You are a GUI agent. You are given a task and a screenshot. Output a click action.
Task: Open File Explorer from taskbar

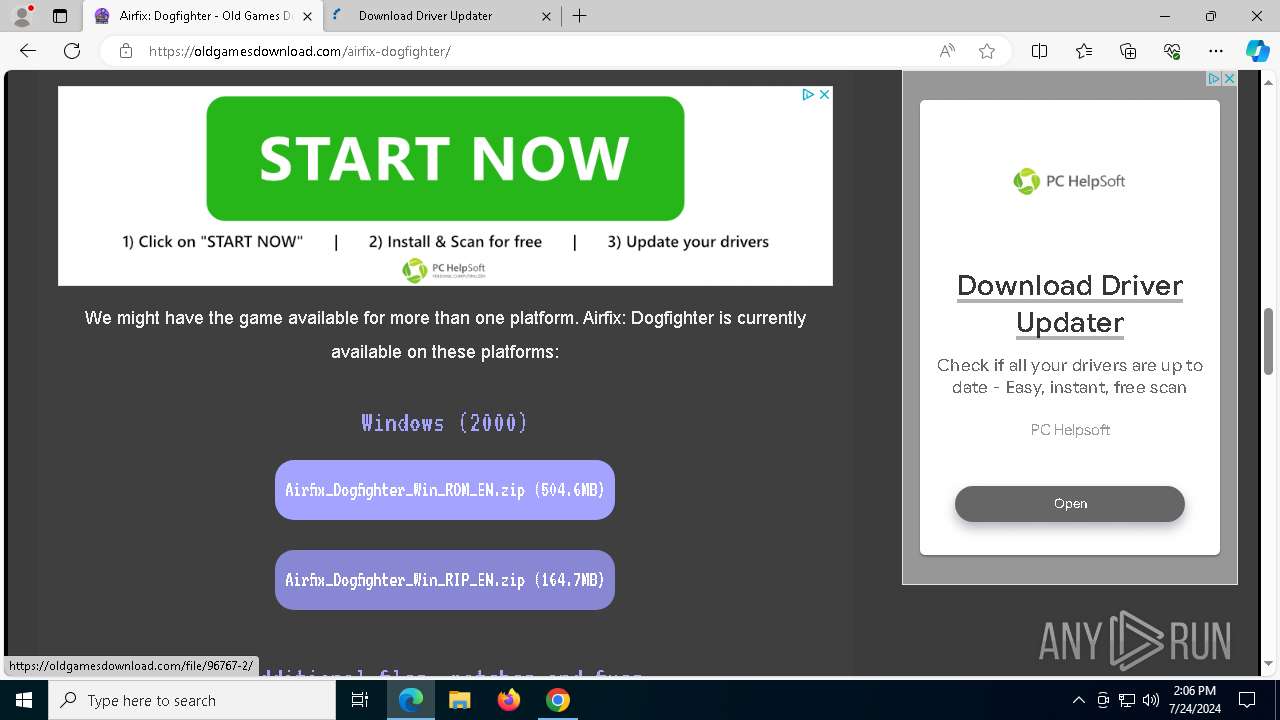459,700
